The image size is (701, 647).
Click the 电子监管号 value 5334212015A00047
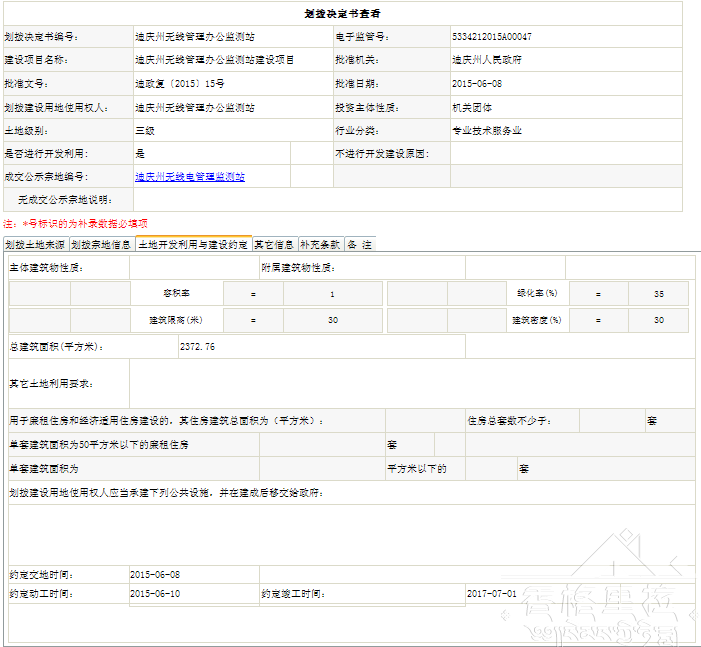click(492, 37)
